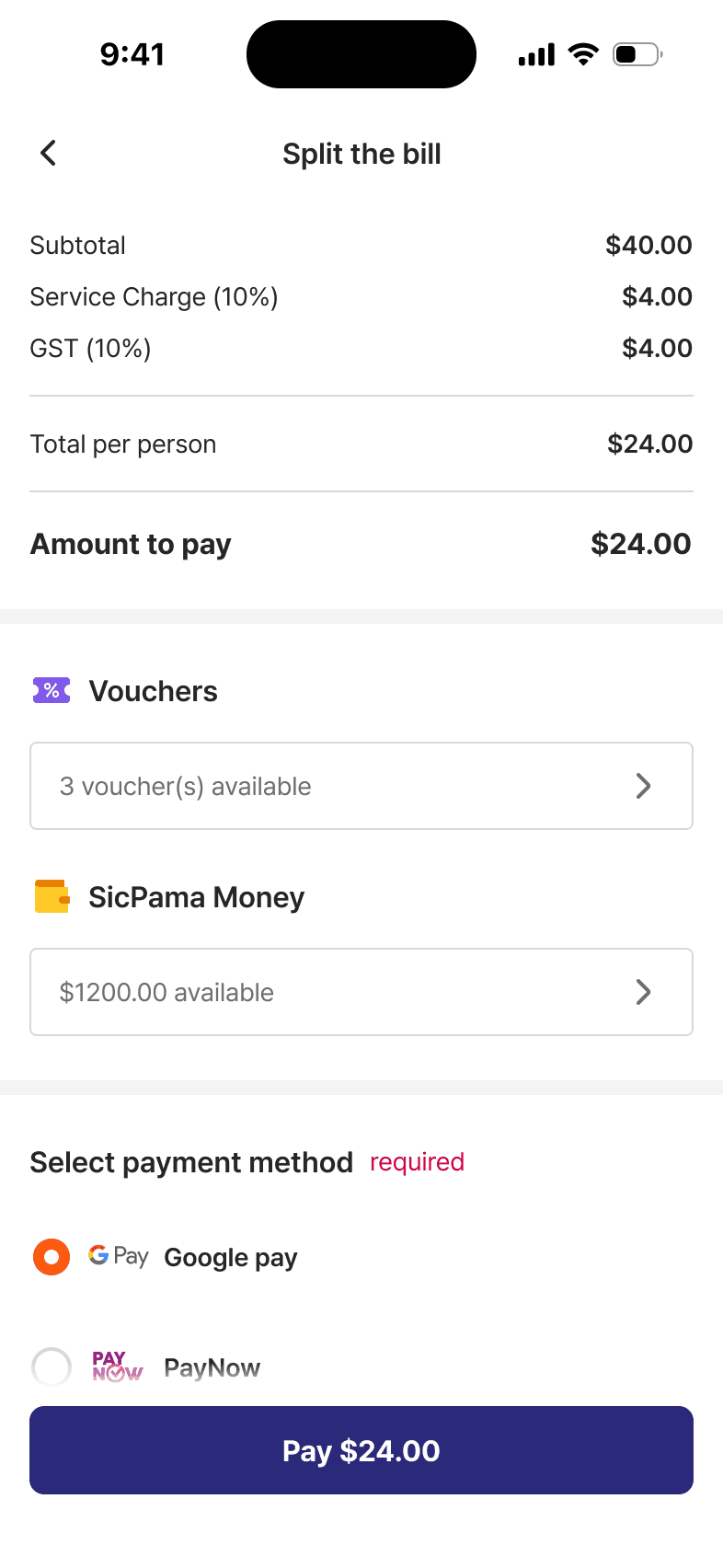Tap the battery indicator icon
723x1568 pixels.
[x=637, y=54]
